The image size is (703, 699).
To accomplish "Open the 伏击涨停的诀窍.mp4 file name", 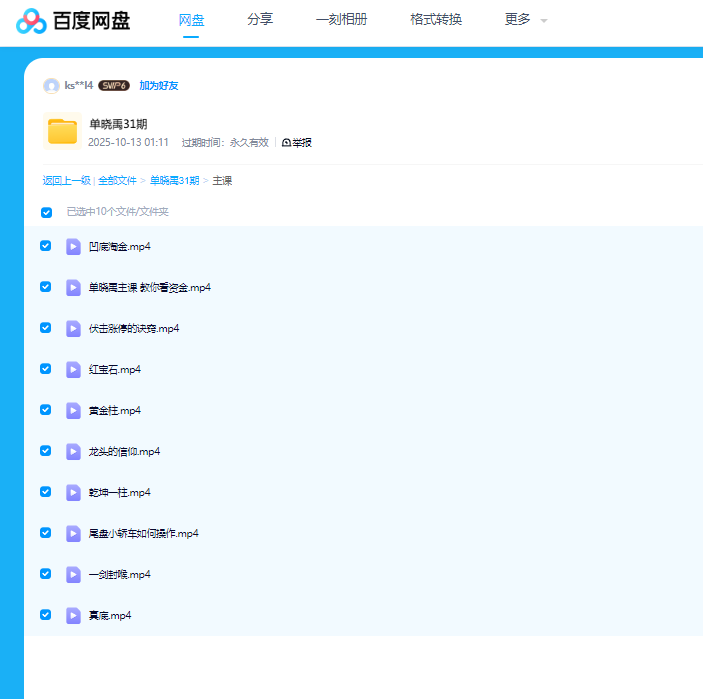I will pyautogui.click(x=134, y=328).
